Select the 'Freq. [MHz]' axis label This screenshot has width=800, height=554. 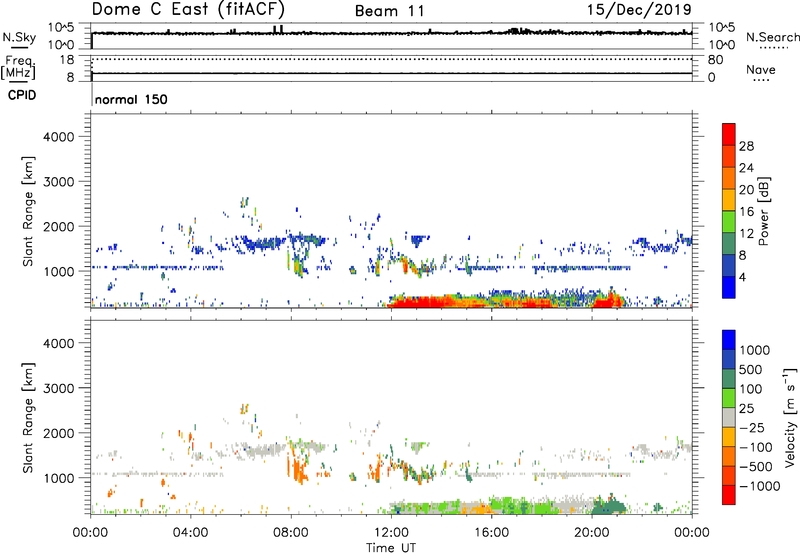(18, 68)
